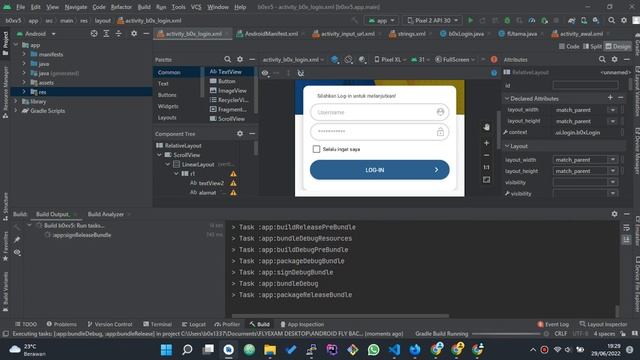Open the VCS menu
The width and height of the screenshot is (640, 360).
click(x=196, y=7)
